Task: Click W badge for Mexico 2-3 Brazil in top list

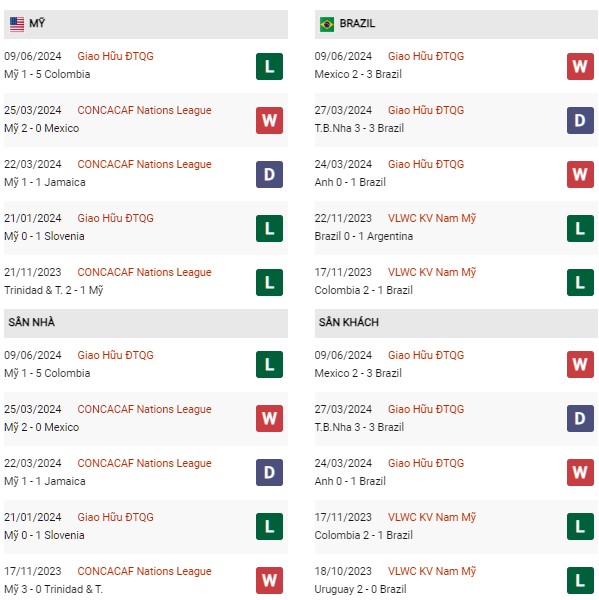Action: click(x=579, y=67)
